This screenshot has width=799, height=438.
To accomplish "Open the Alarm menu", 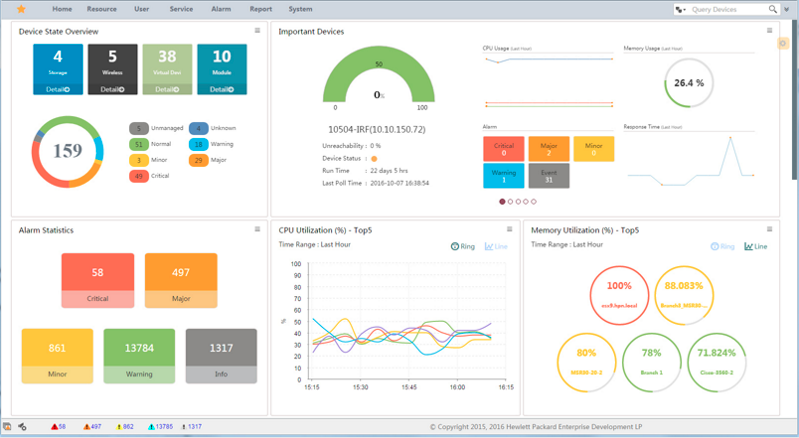I will click(221, 8).
